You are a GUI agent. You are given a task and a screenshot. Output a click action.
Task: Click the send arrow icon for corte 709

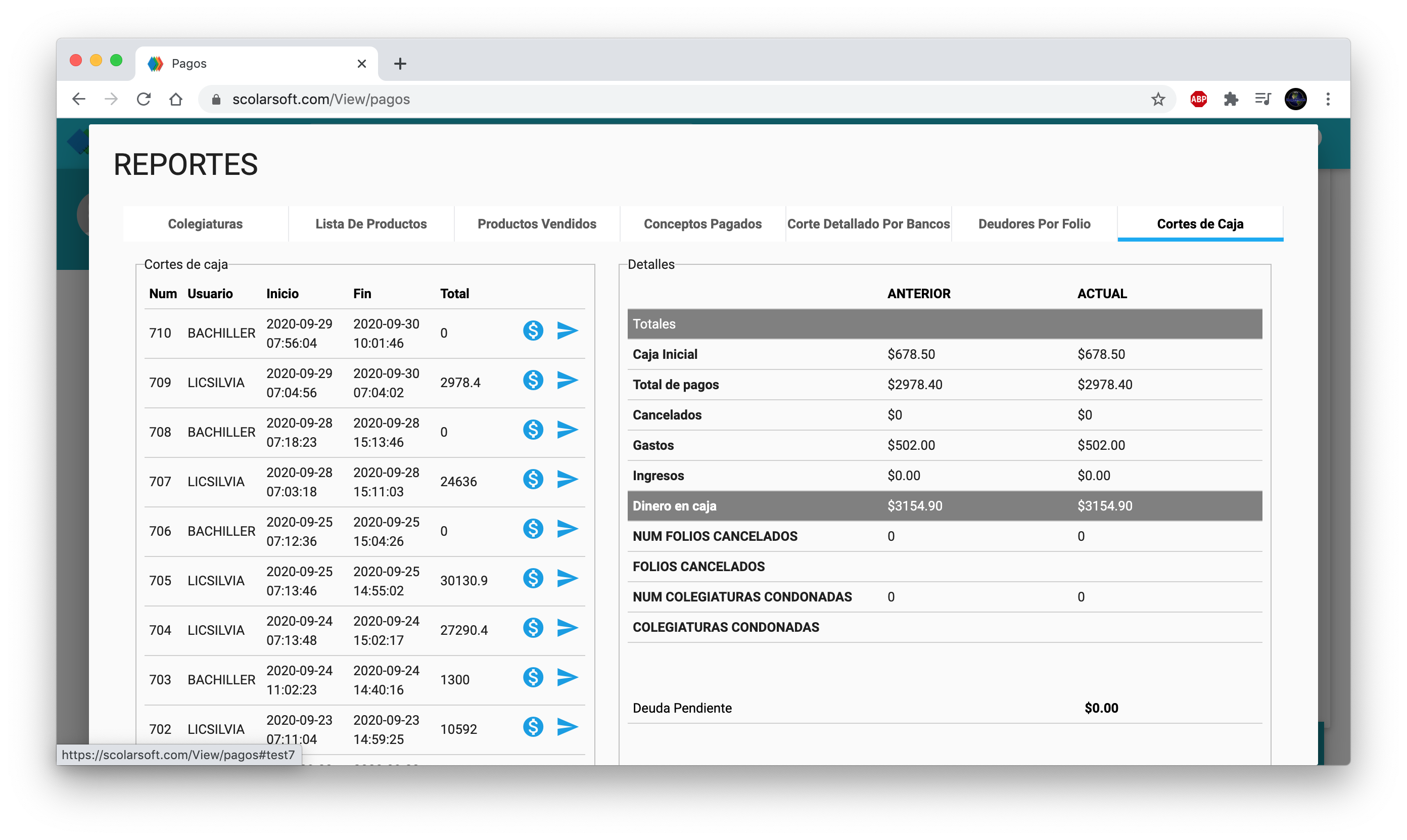[567, 381]
